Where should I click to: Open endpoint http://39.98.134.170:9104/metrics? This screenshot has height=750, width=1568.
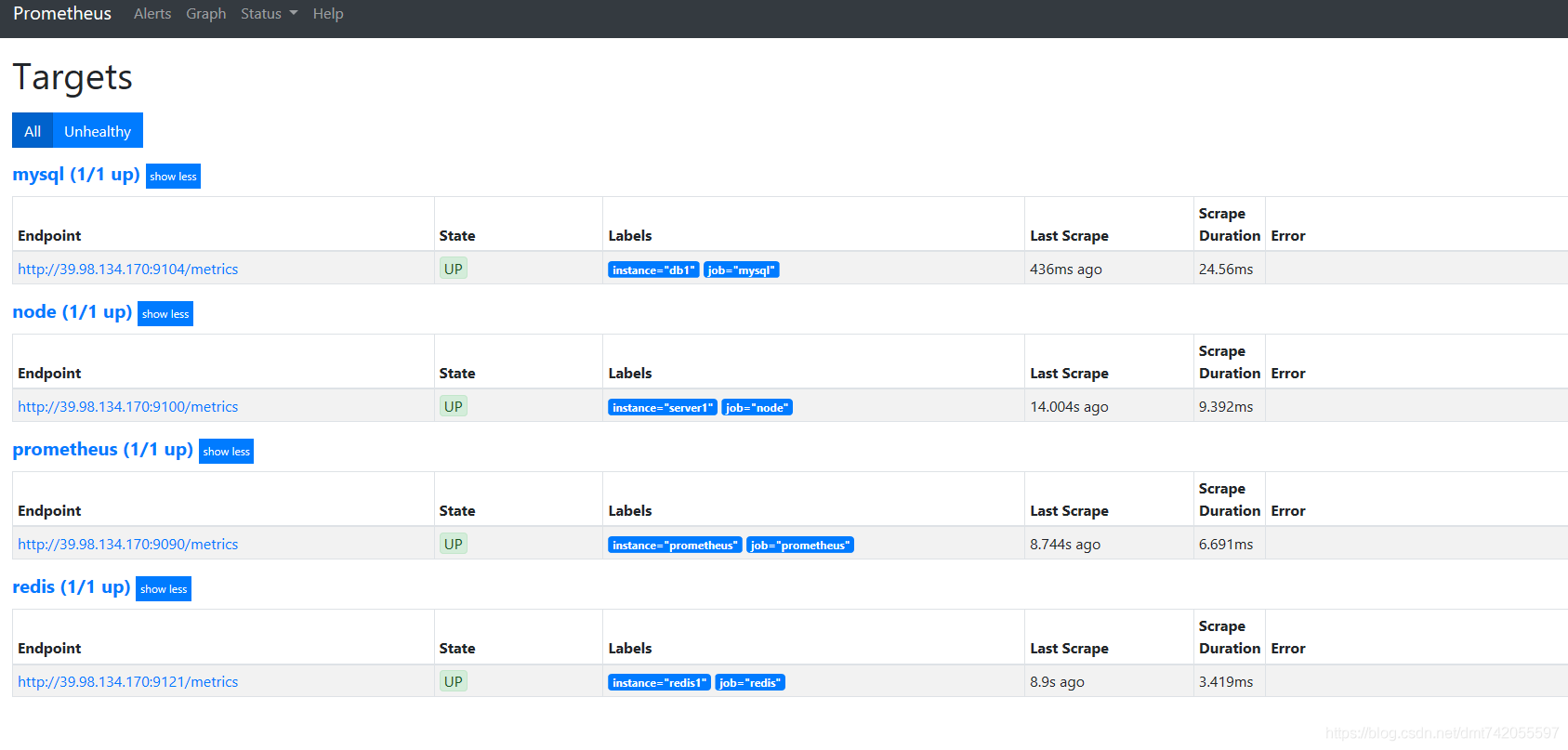[x=128, y=270]
